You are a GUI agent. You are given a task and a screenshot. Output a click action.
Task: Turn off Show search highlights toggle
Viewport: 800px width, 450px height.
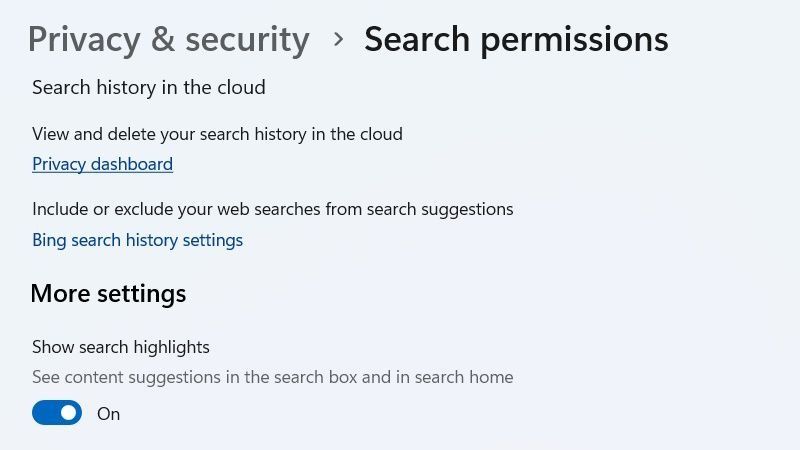point(57,413)
